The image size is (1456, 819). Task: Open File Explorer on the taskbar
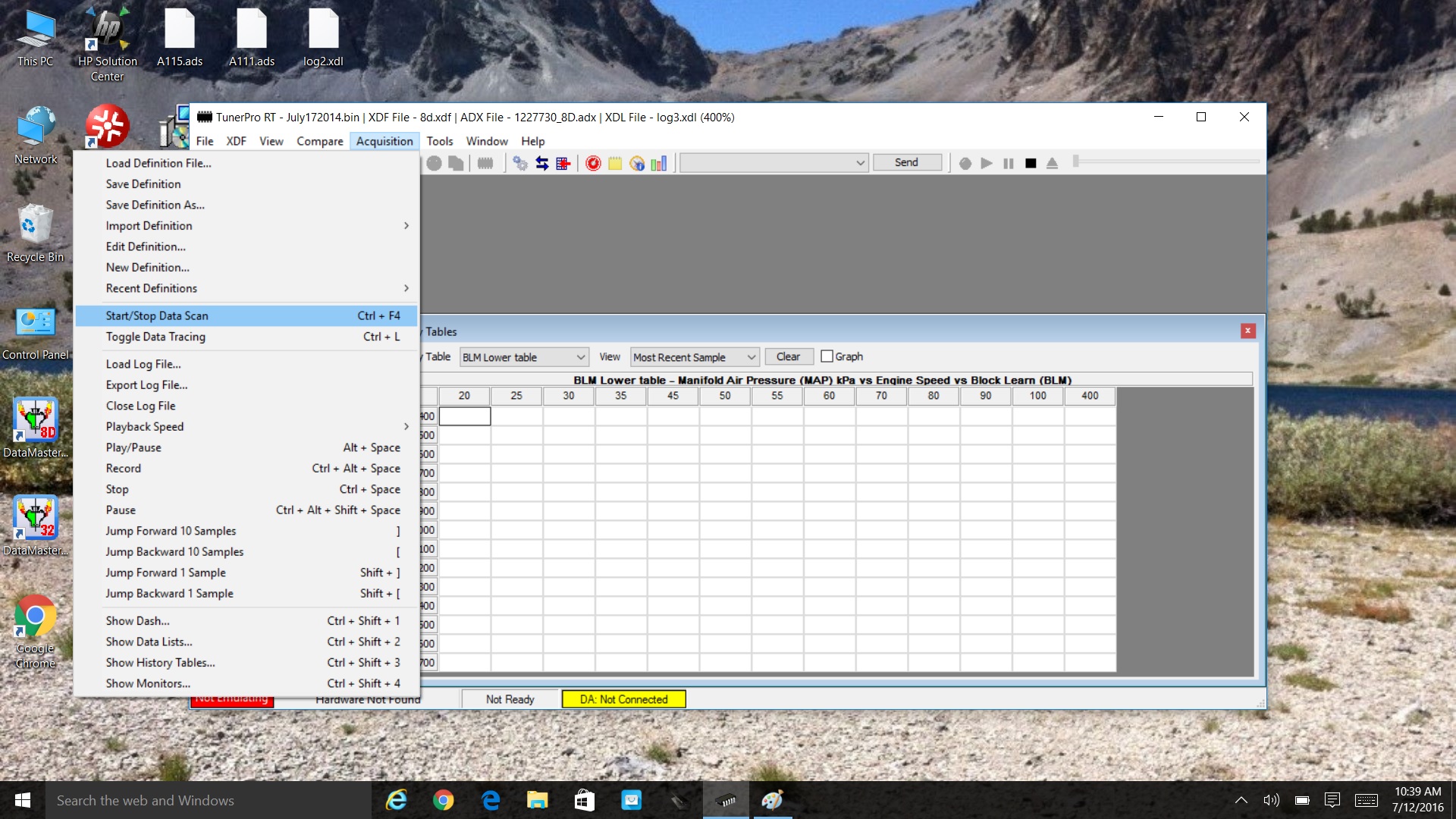tap(538, 800)
